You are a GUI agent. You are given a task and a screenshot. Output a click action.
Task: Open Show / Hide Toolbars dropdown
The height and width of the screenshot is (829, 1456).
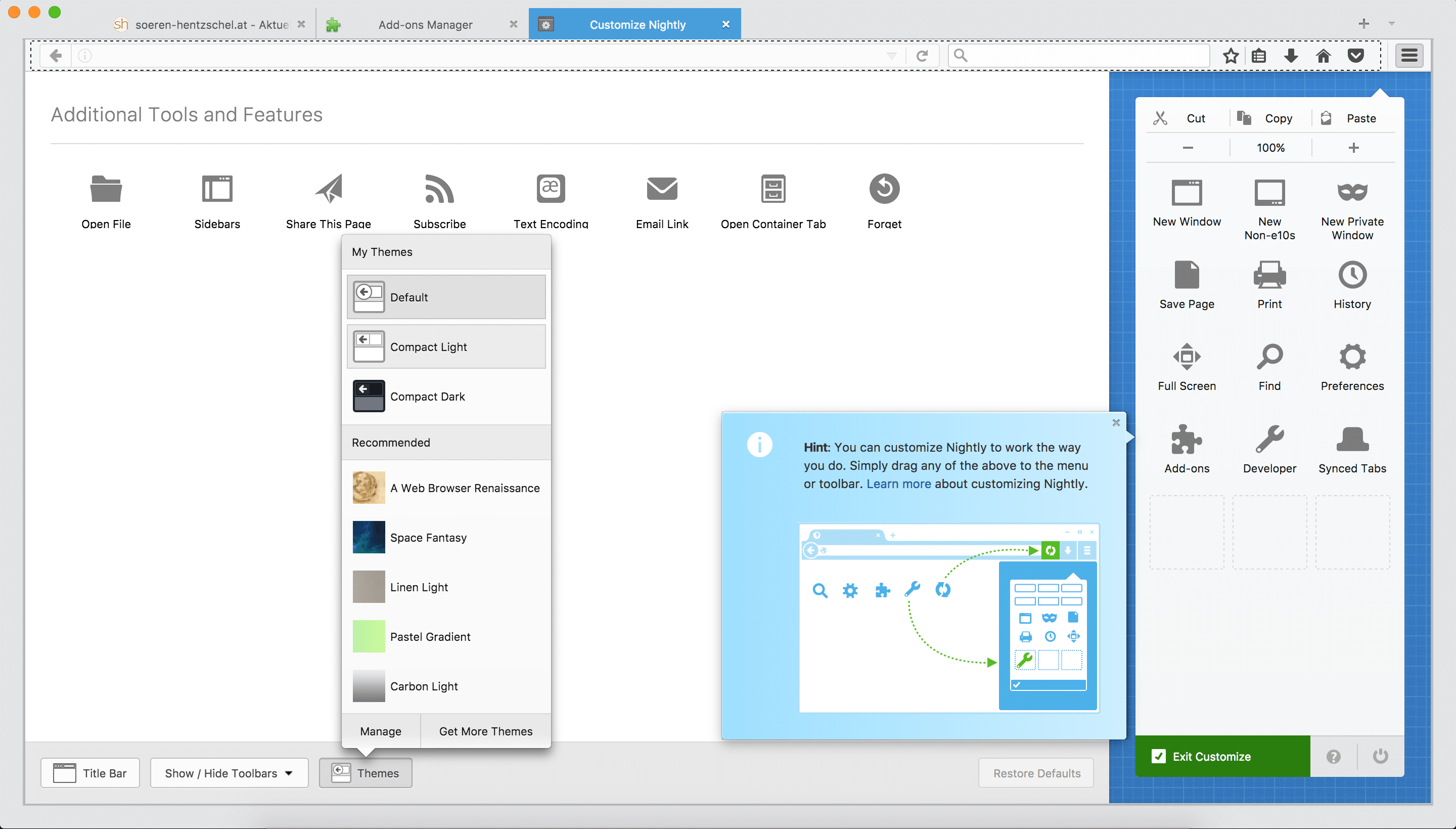229,773
